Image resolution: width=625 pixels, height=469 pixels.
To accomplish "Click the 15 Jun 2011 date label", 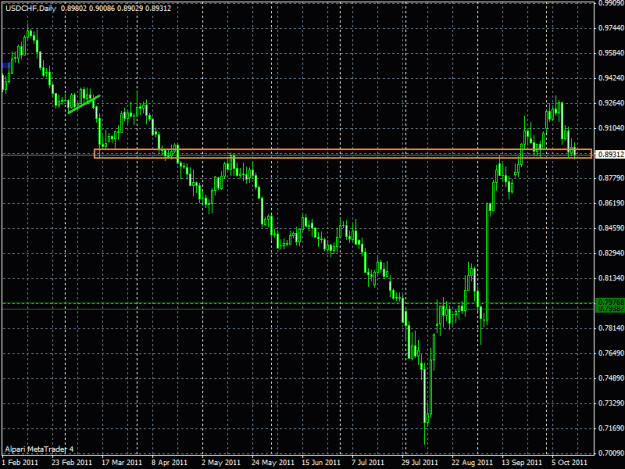I will click(x=321, y=462).
